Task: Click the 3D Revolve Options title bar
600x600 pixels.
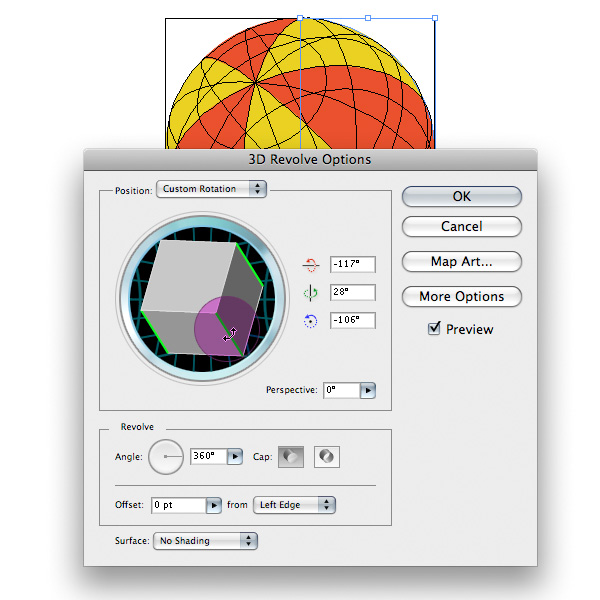Action: (x=310, y=160)
